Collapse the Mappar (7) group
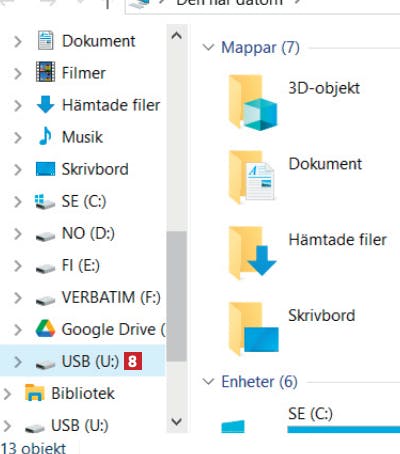 [x=209, y=47]
